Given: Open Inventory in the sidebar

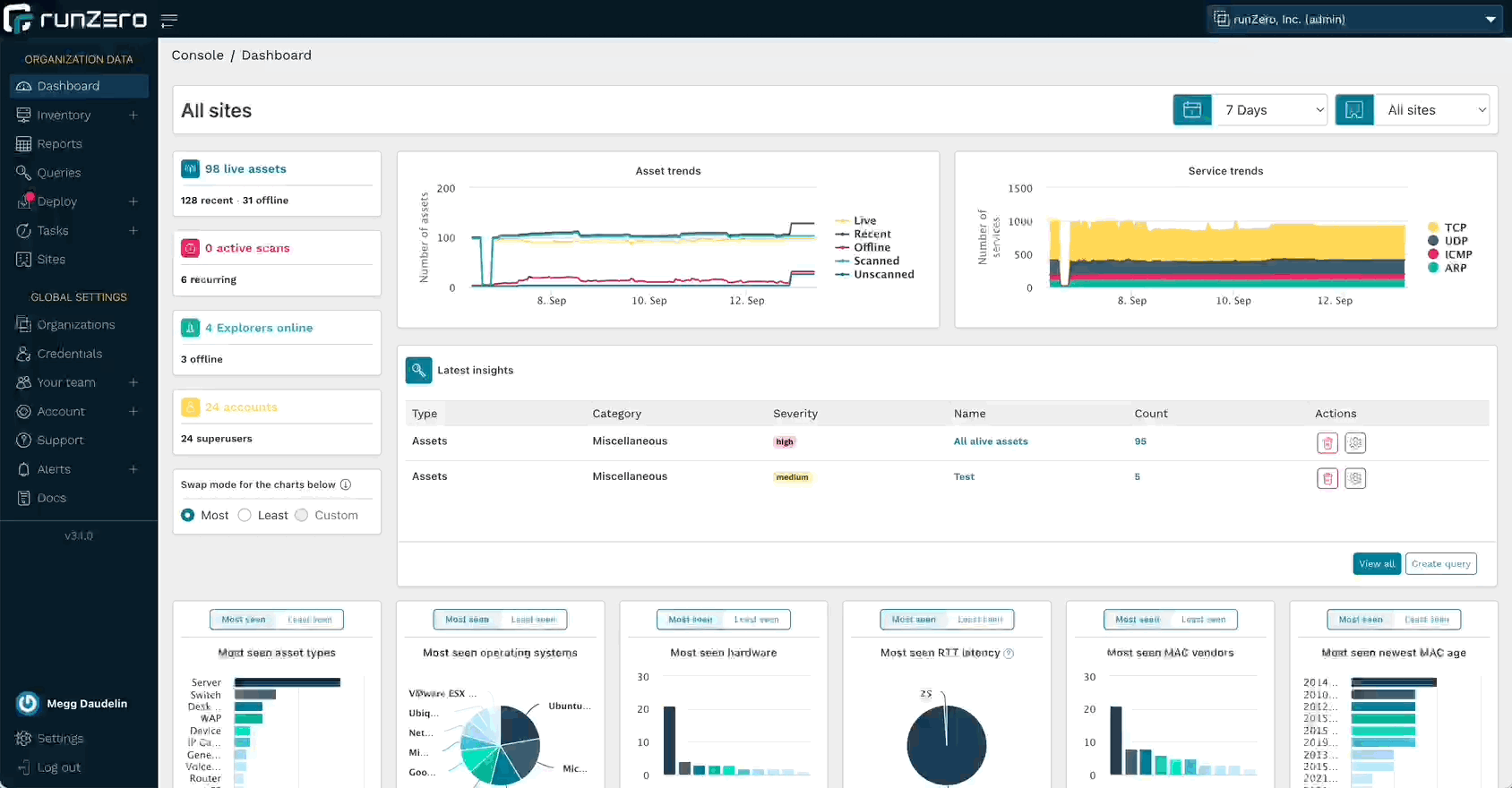Looking at the screenshot, I should point(64,116).
